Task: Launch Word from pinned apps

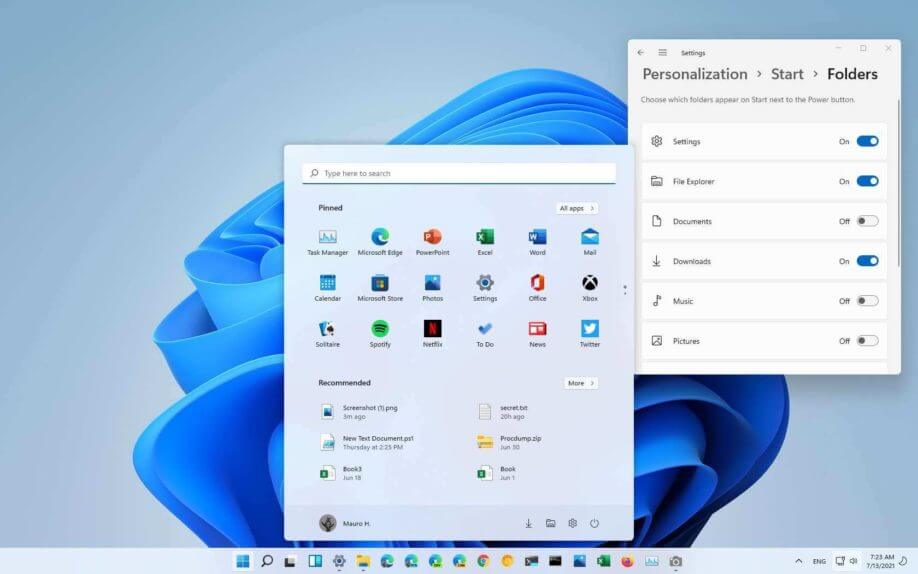Action: point(537,242)
